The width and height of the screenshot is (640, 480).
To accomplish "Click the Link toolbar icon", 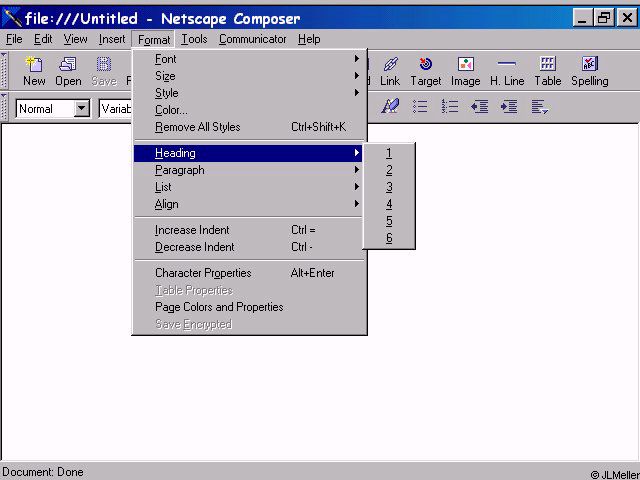I will click(x=390, y=71).
